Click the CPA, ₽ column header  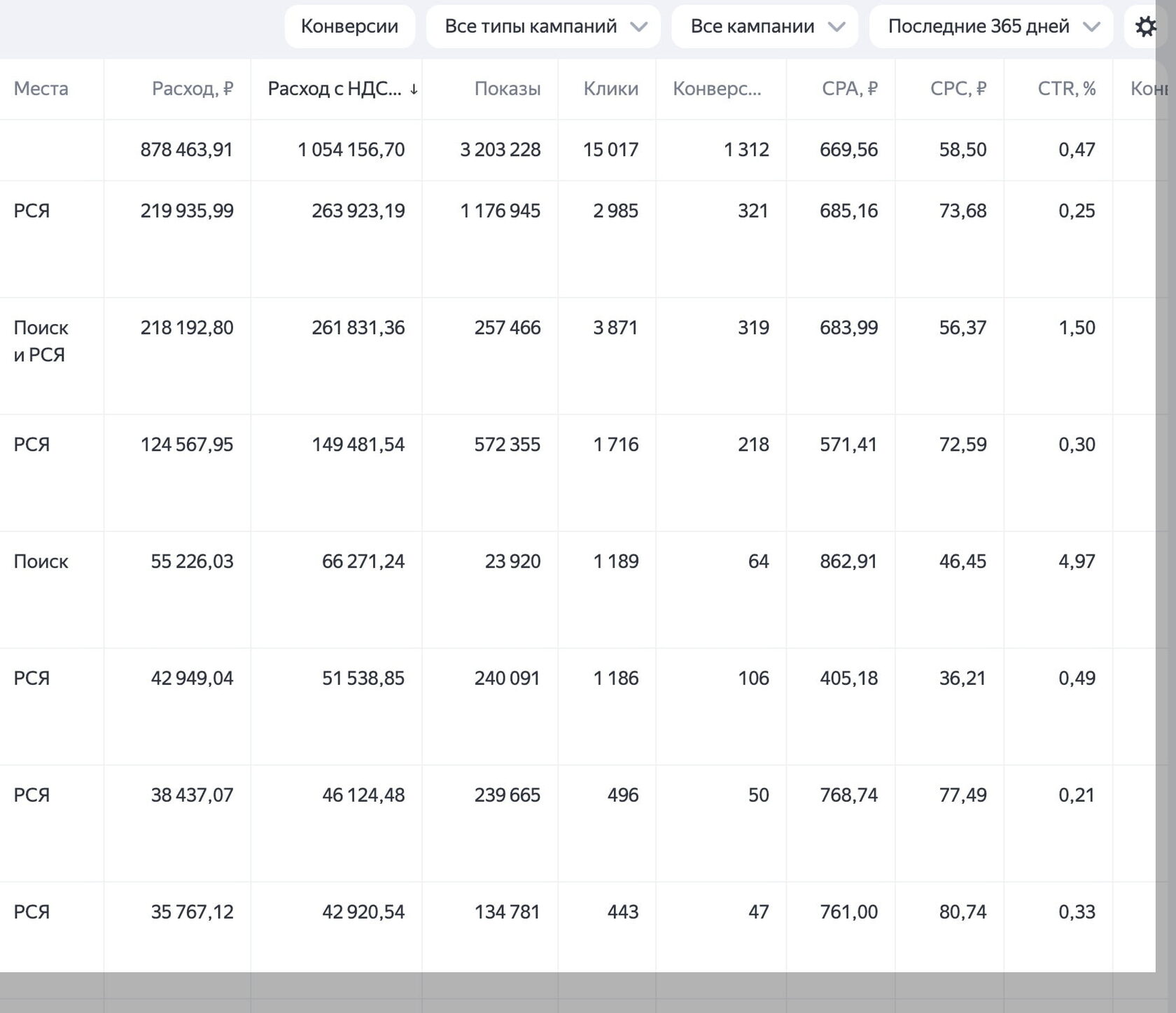point(849,89)
